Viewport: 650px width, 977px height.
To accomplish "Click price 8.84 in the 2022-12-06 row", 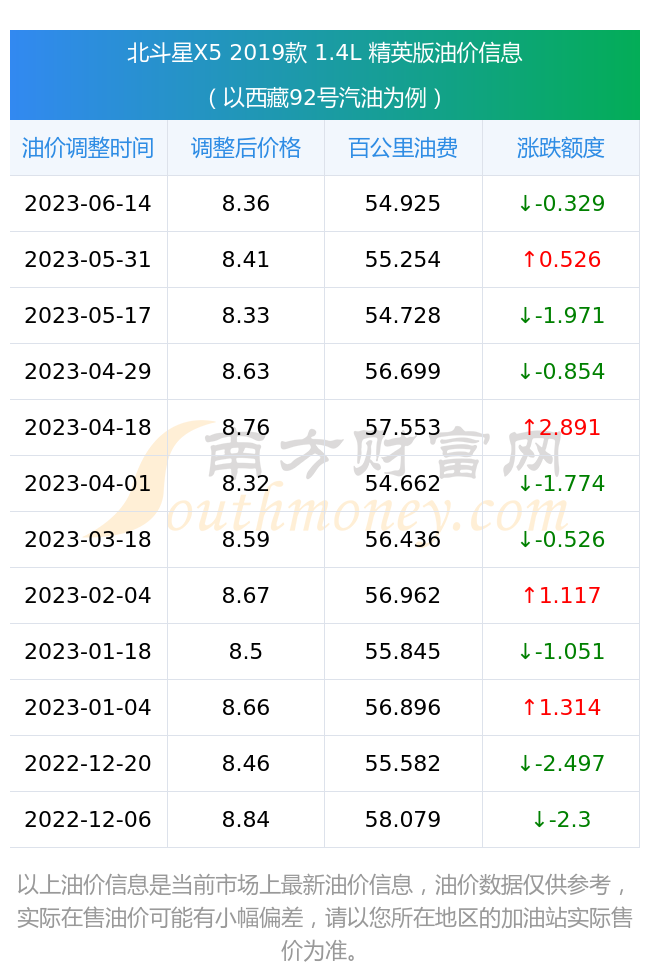I will 246,821.
